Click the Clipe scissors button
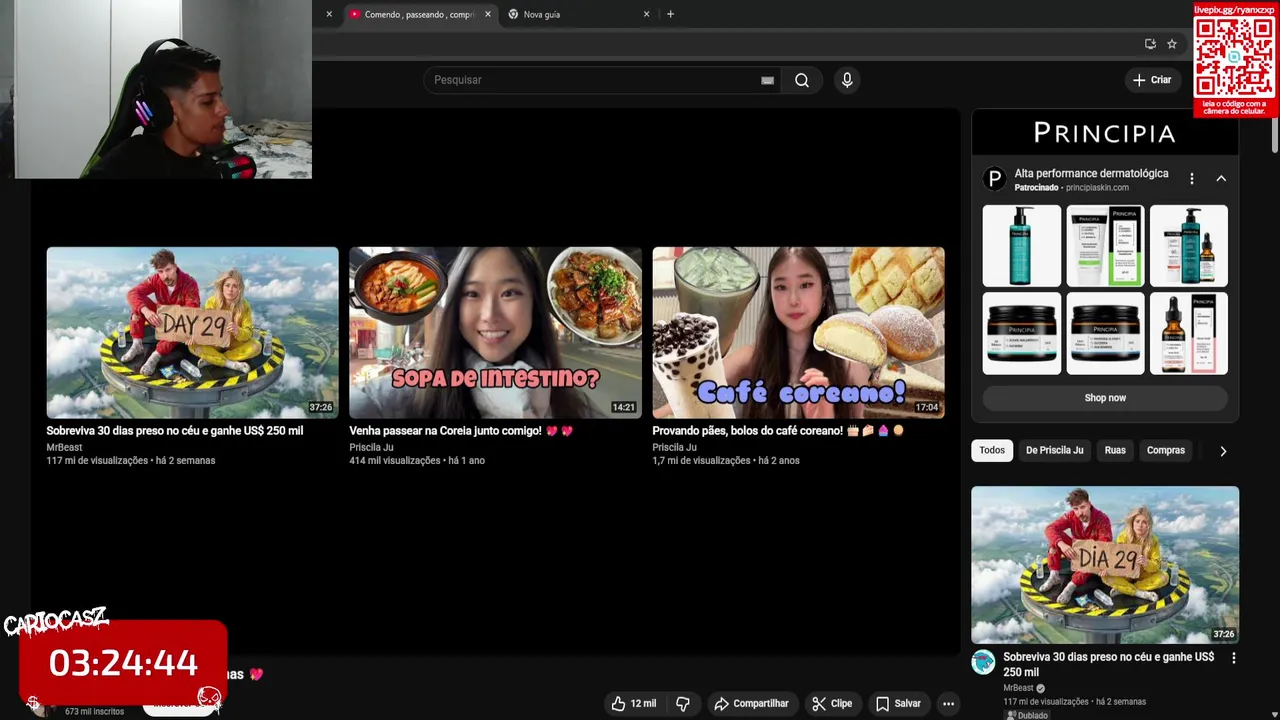Viewport: 1280px width, 720px height. [x=832, y=704]
